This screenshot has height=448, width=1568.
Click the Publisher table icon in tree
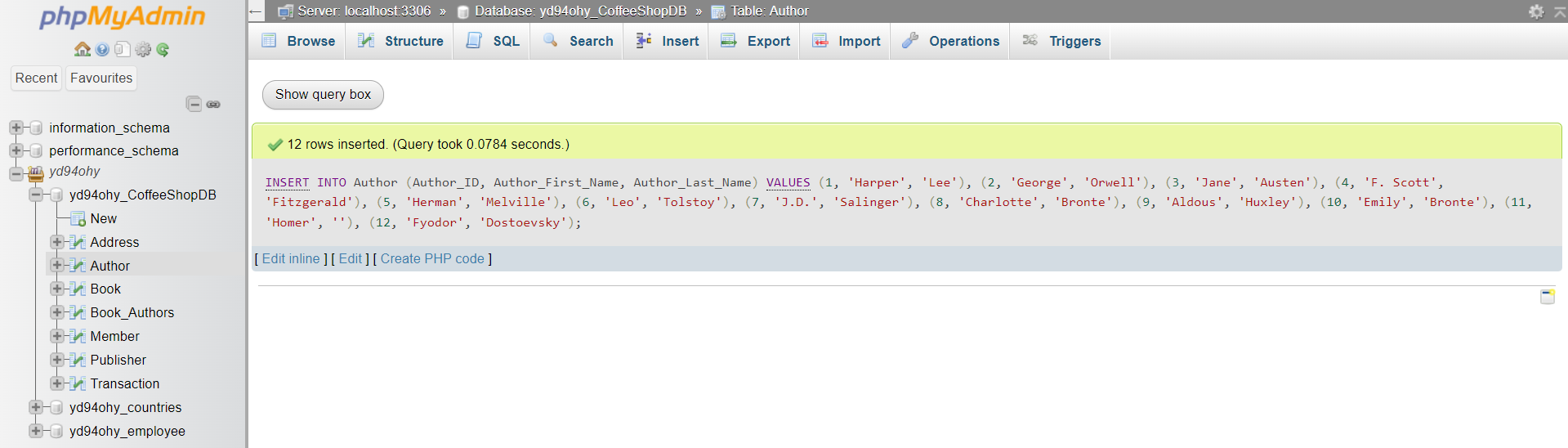[78, 360]
